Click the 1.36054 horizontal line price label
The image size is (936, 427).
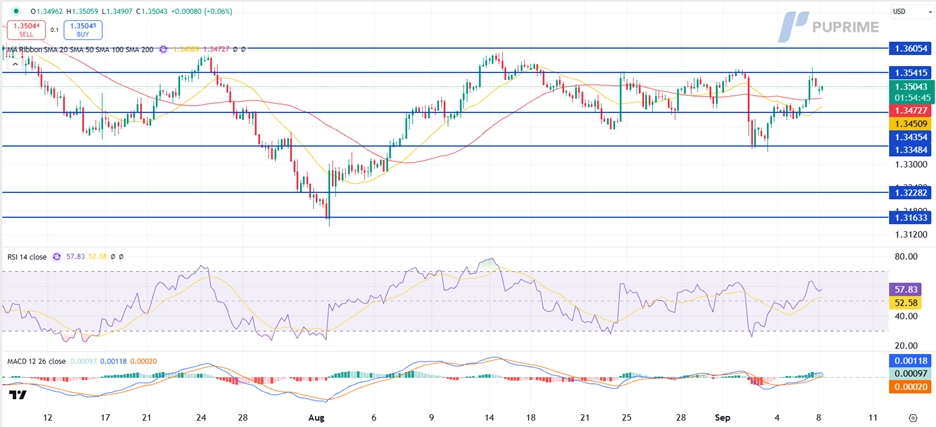tap(910, 48)
